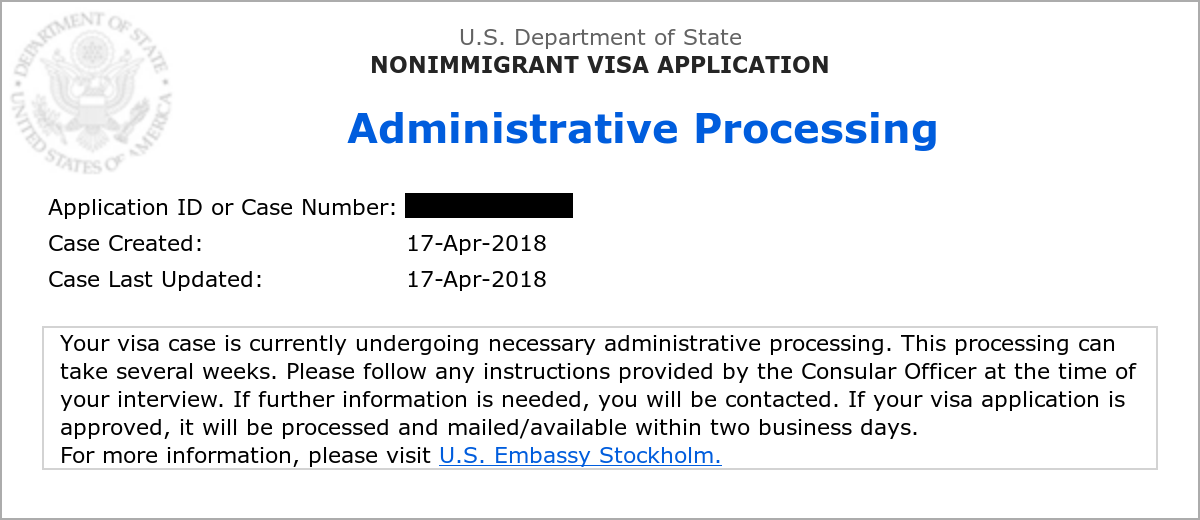Click 'For more information, please visit' text
This screenshot has height=520, width=1200.
coord(246,456)
